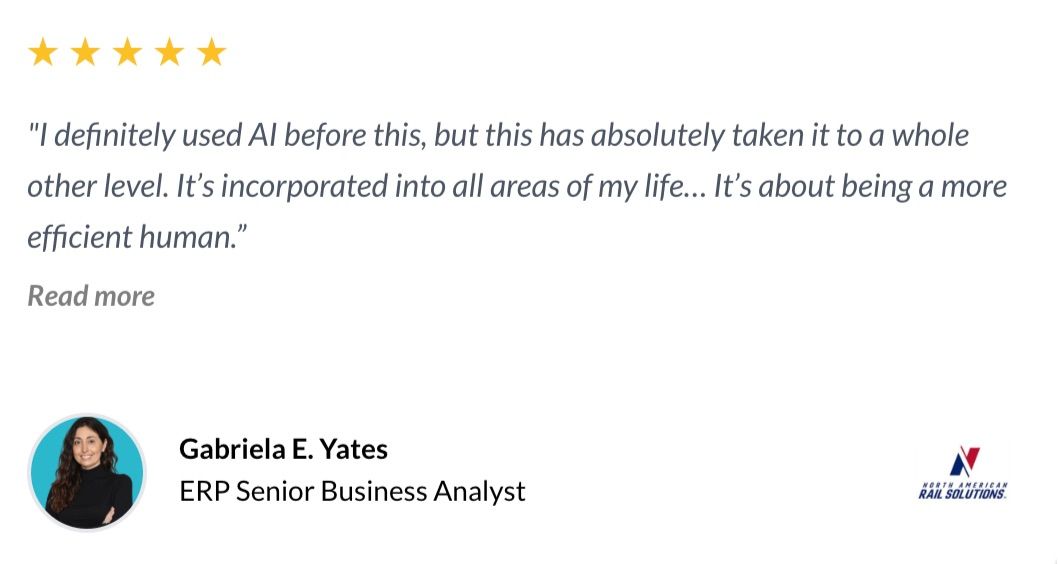Image resolution: width=1058 pixels, height=564 pixels.
Task: Click the phrase "efficient human." in the quote
Action: tap(137, 237)
